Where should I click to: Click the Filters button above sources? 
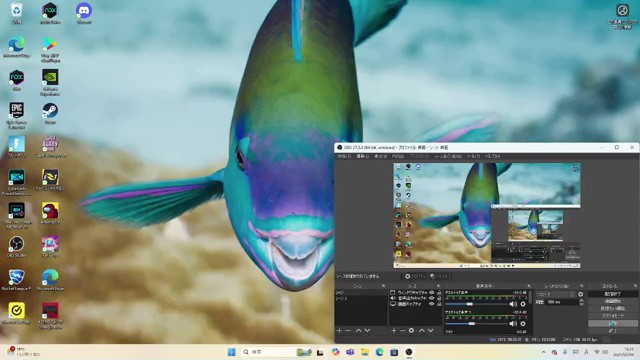click(x=439, y=276)
